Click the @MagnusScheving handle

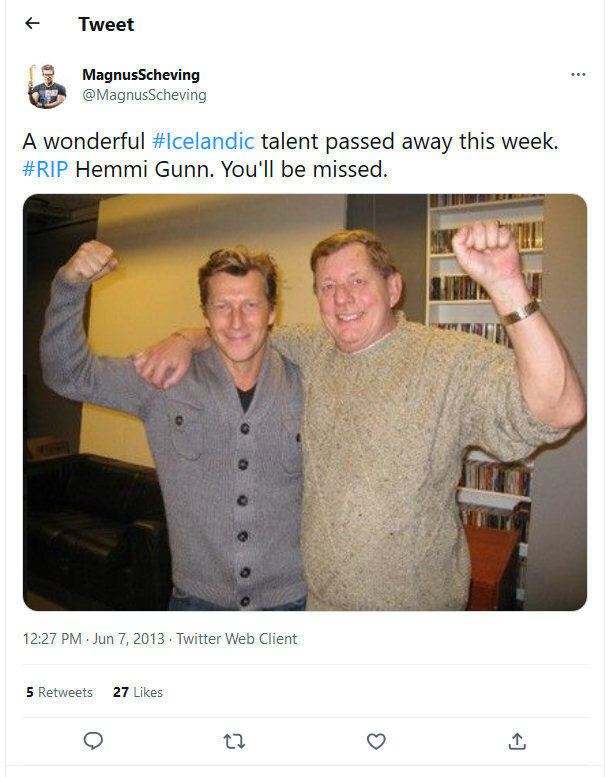144,95
